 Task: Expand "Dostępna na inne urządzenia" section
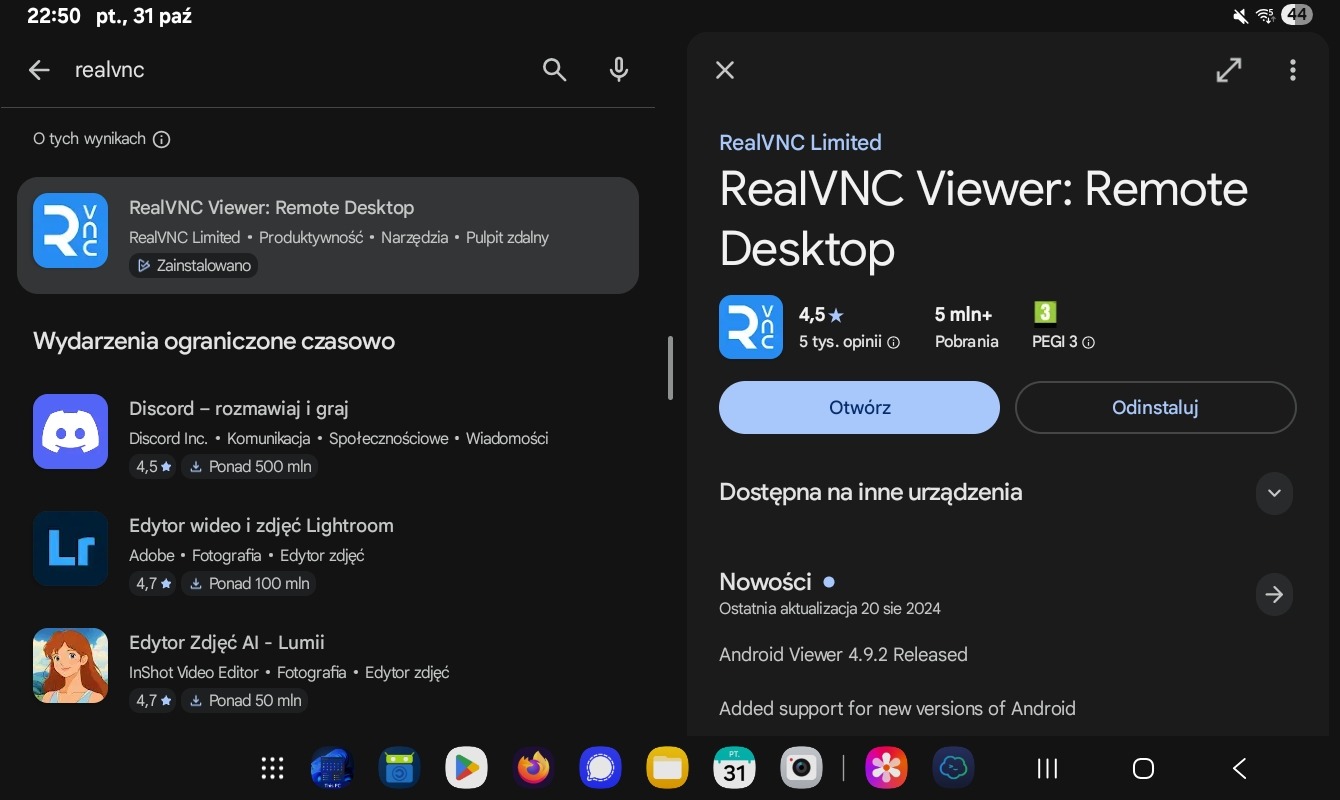[x=1273, y=493]
